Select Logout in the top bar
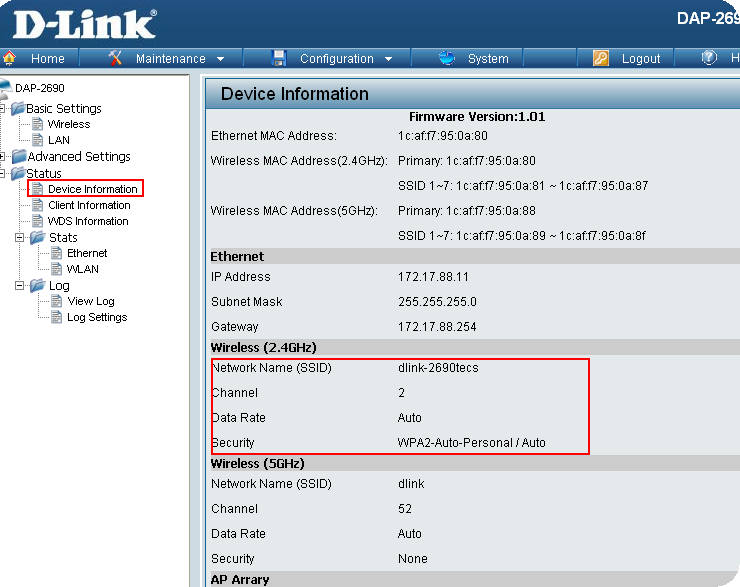This screenshot has height=587, width=740. pyautogui.click(x=641, y=59)
